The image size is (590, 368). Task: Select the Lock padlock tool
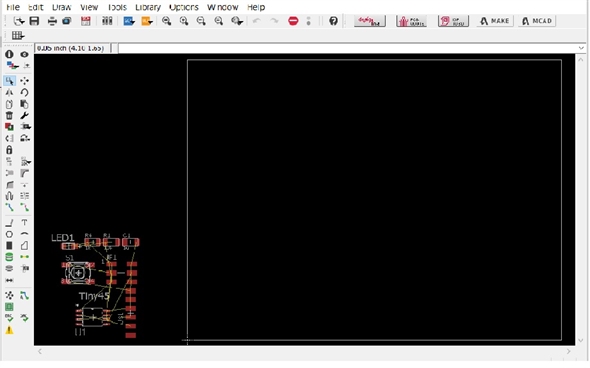(x=9, y=150)
